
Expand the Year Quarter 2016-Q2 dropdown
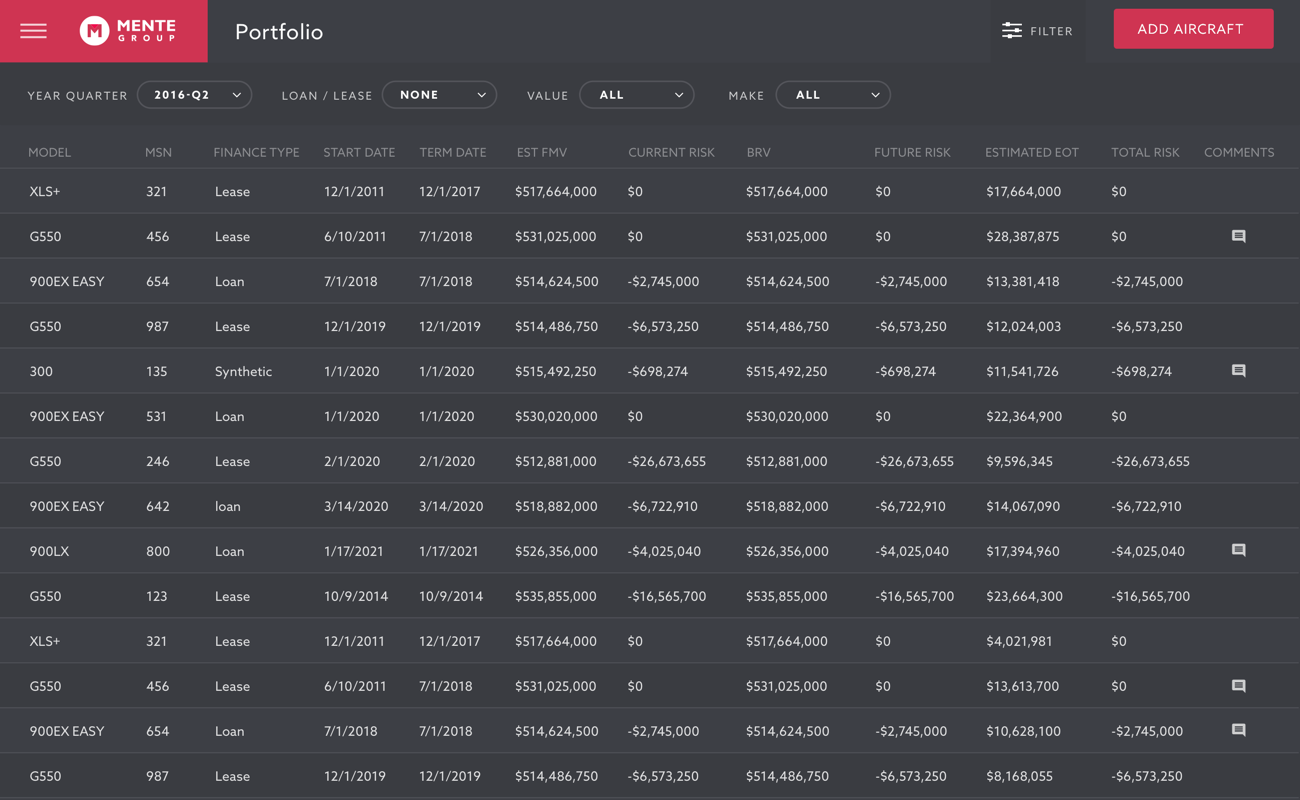[x=195, y=95]
